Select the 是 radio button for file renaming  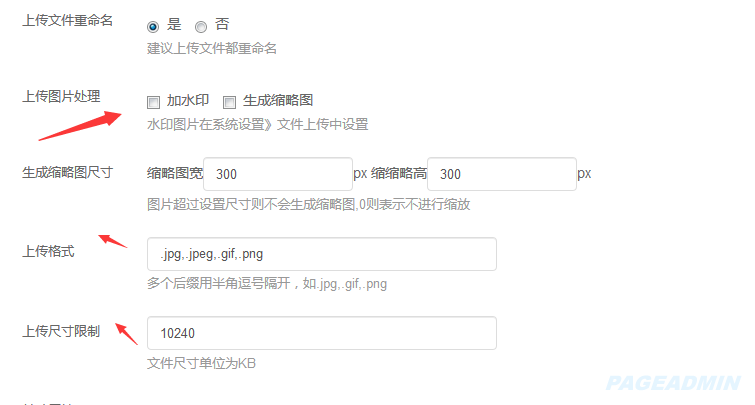pos(153,26)
